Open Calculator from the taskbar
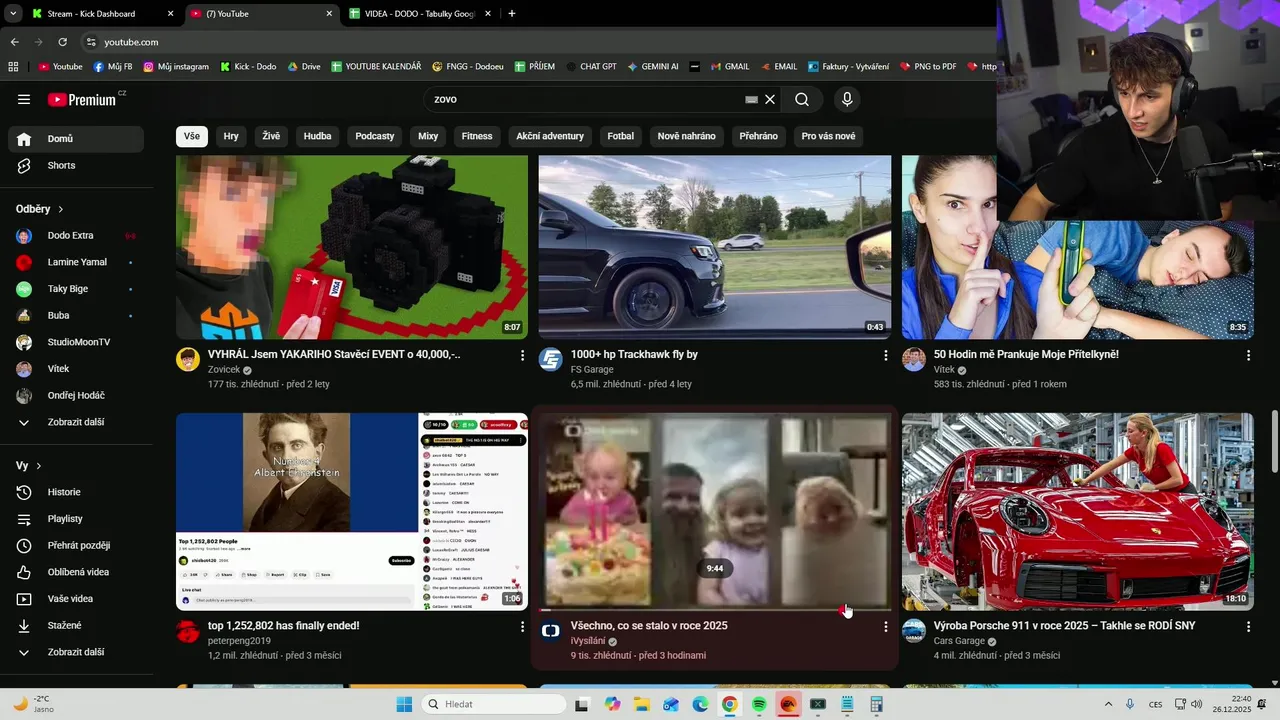1280x720 pixels. click(x=877, y=704)
